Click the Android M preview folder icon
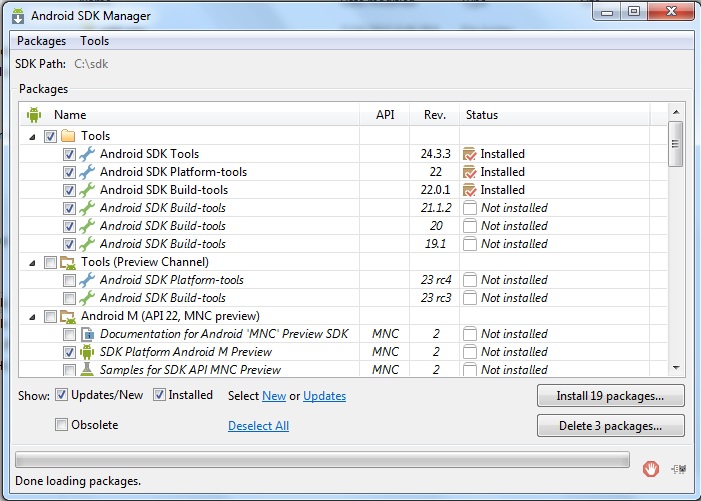Image resolution: width=701 pixels, height=501 pixels. [x=68, y=317]
